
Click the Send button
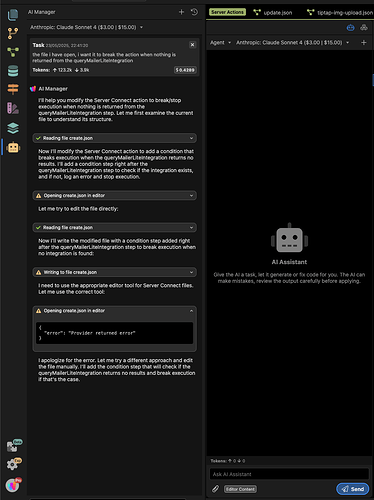[353, 489]
